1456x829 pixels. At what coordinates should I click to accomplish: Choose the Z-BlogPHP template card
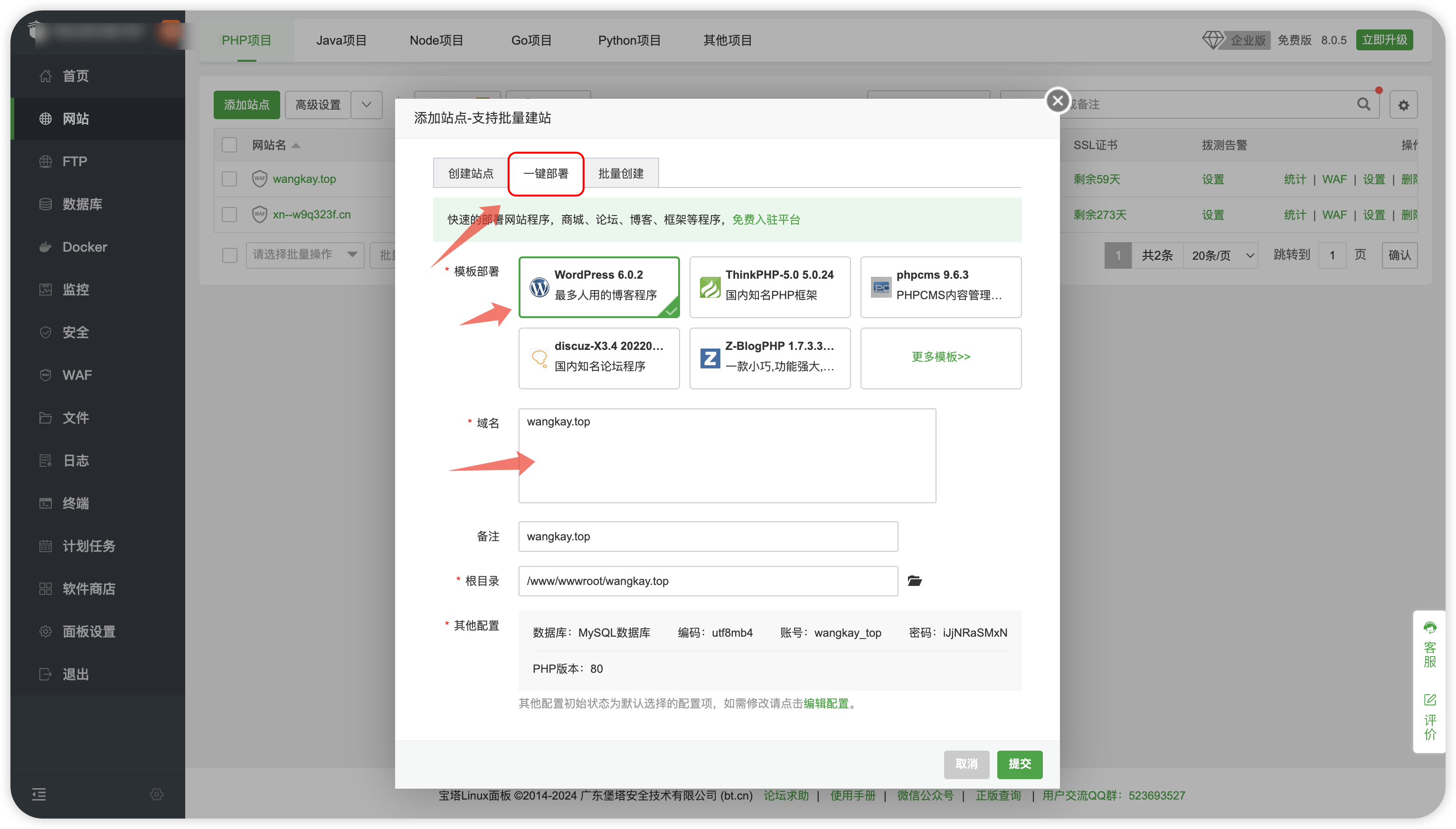[770, 358]
